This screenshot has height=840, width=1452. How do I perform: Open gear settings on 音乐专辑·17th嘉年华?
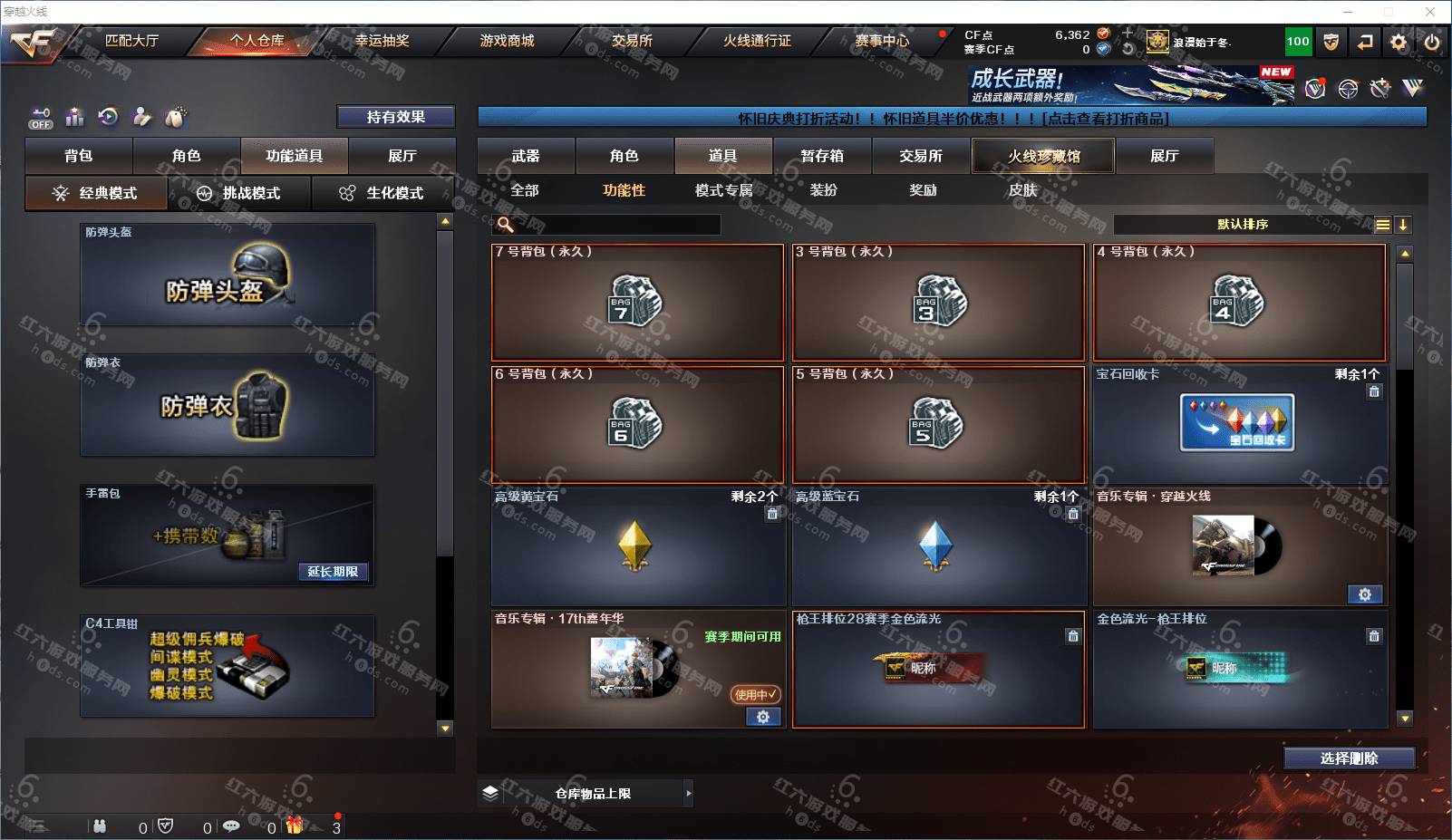pos(763,717)
